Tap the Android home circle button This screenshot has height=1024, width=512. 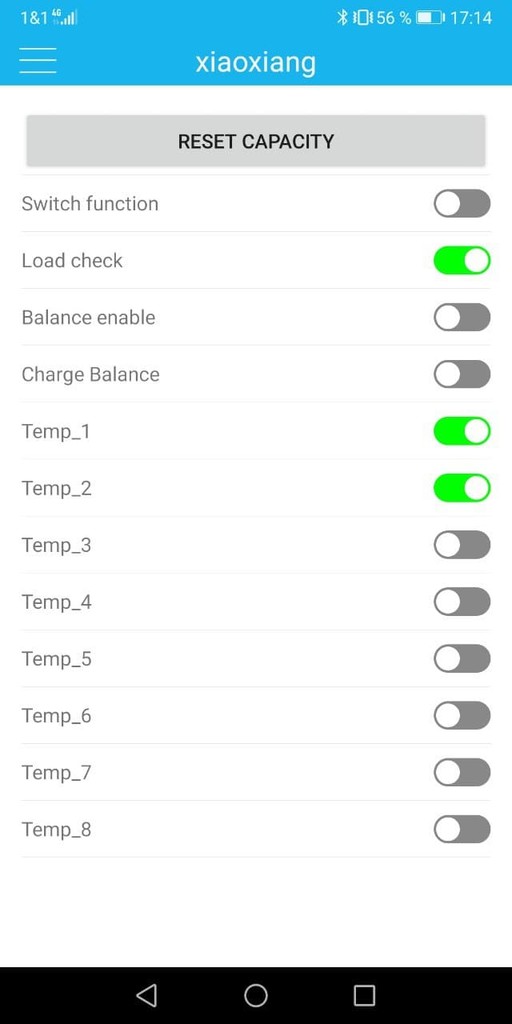point(256,995)
